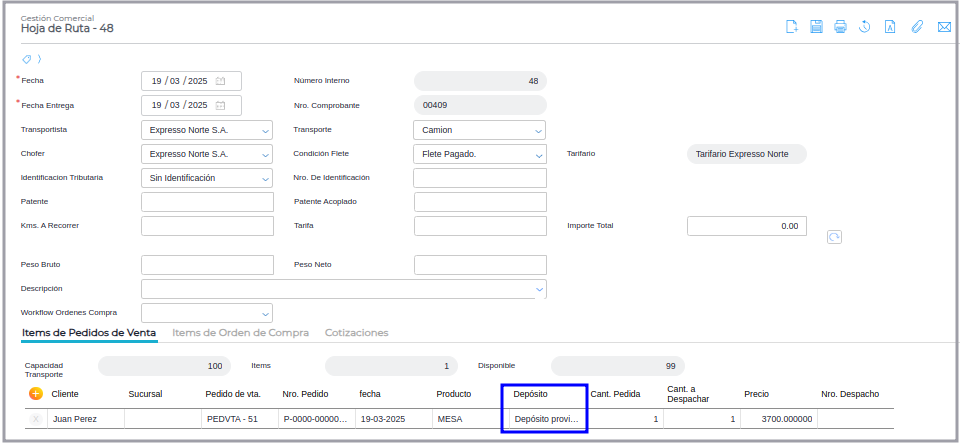Expand the Transportista dropdown
This screenshot has width=960, height=444.
tap(264, 130)
